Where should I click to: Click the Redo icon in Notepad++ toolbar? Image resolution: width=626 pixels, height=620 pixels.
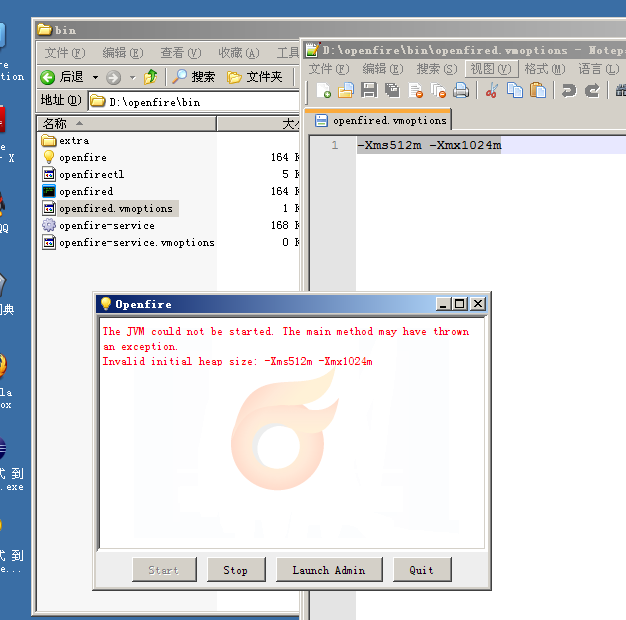(592, 90)
